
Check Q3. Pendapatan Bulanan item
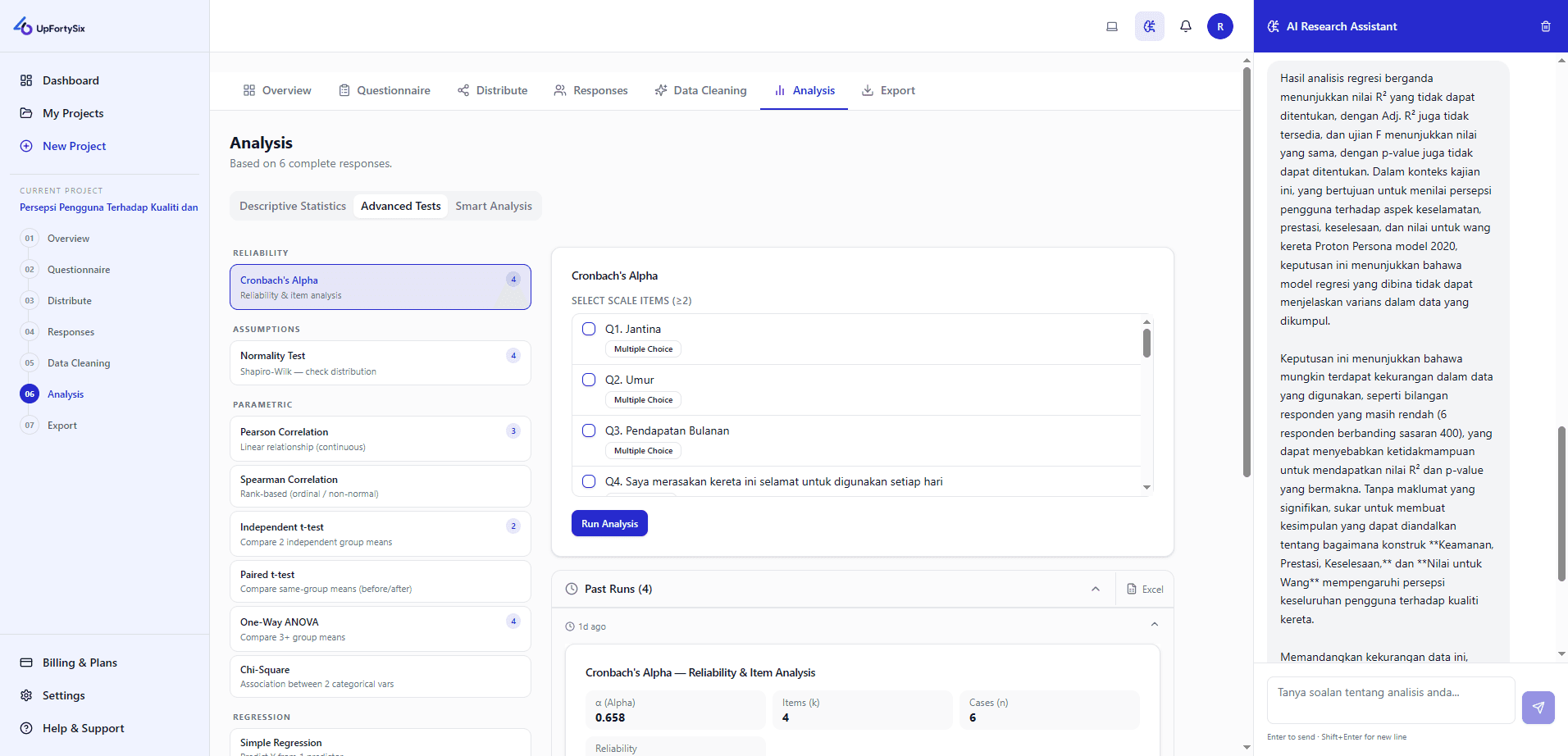pos(589,430)
